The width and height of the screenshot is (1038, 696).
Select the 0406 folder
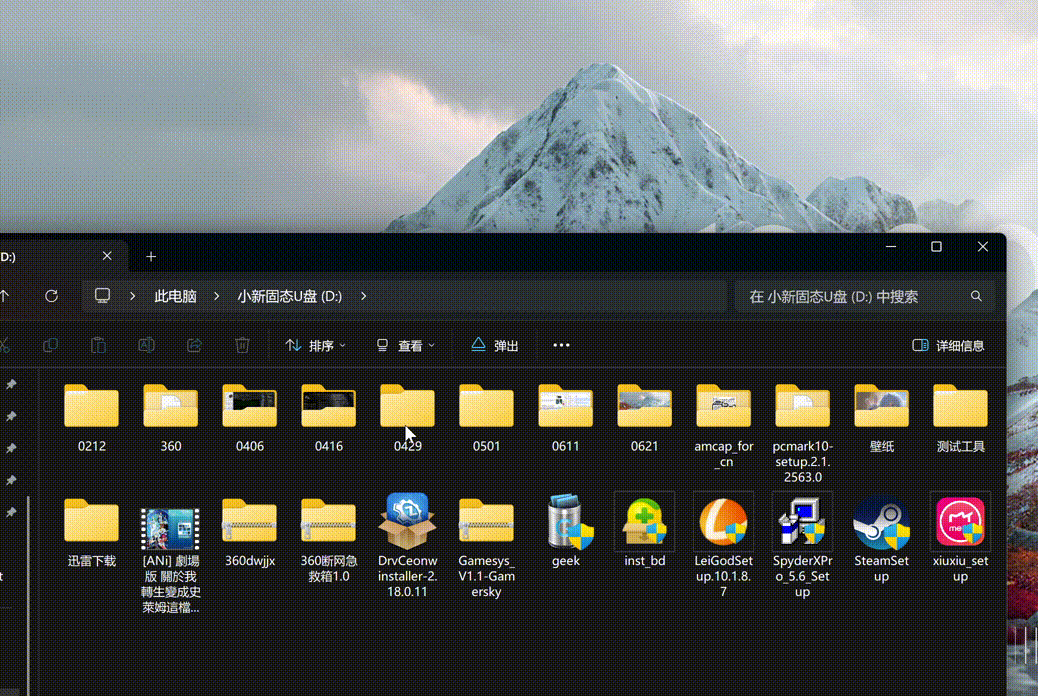point(250,417)
